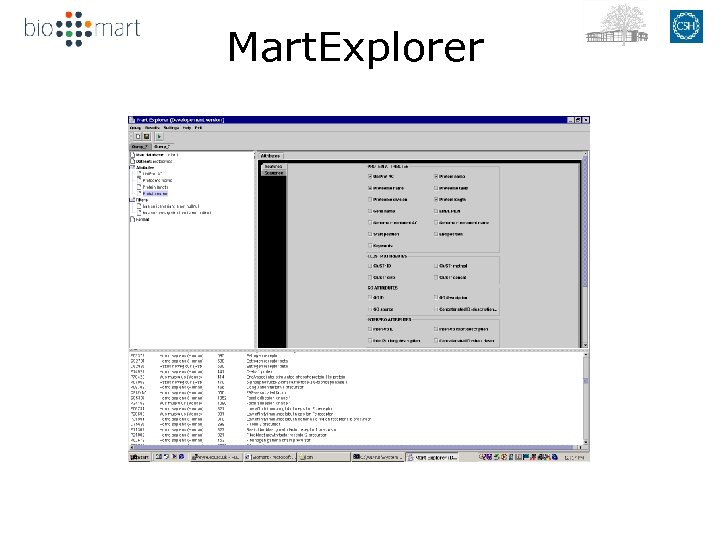Collapse the Attributes folder in the tree
Screen dimensions: 720x540
tap(131, 168)
